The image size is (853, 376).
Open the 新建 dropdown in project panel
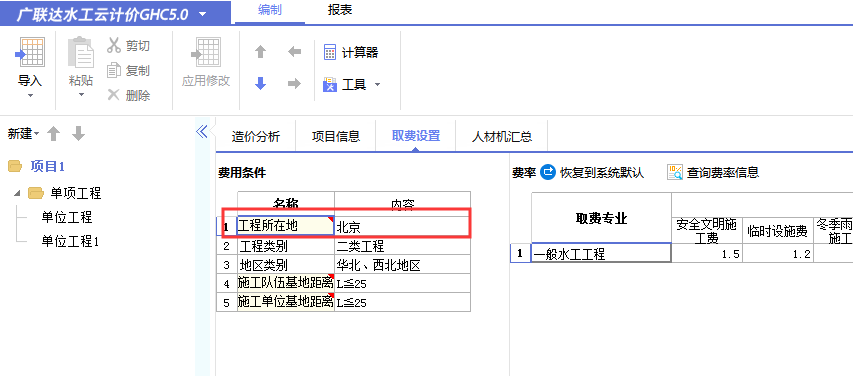23,134
